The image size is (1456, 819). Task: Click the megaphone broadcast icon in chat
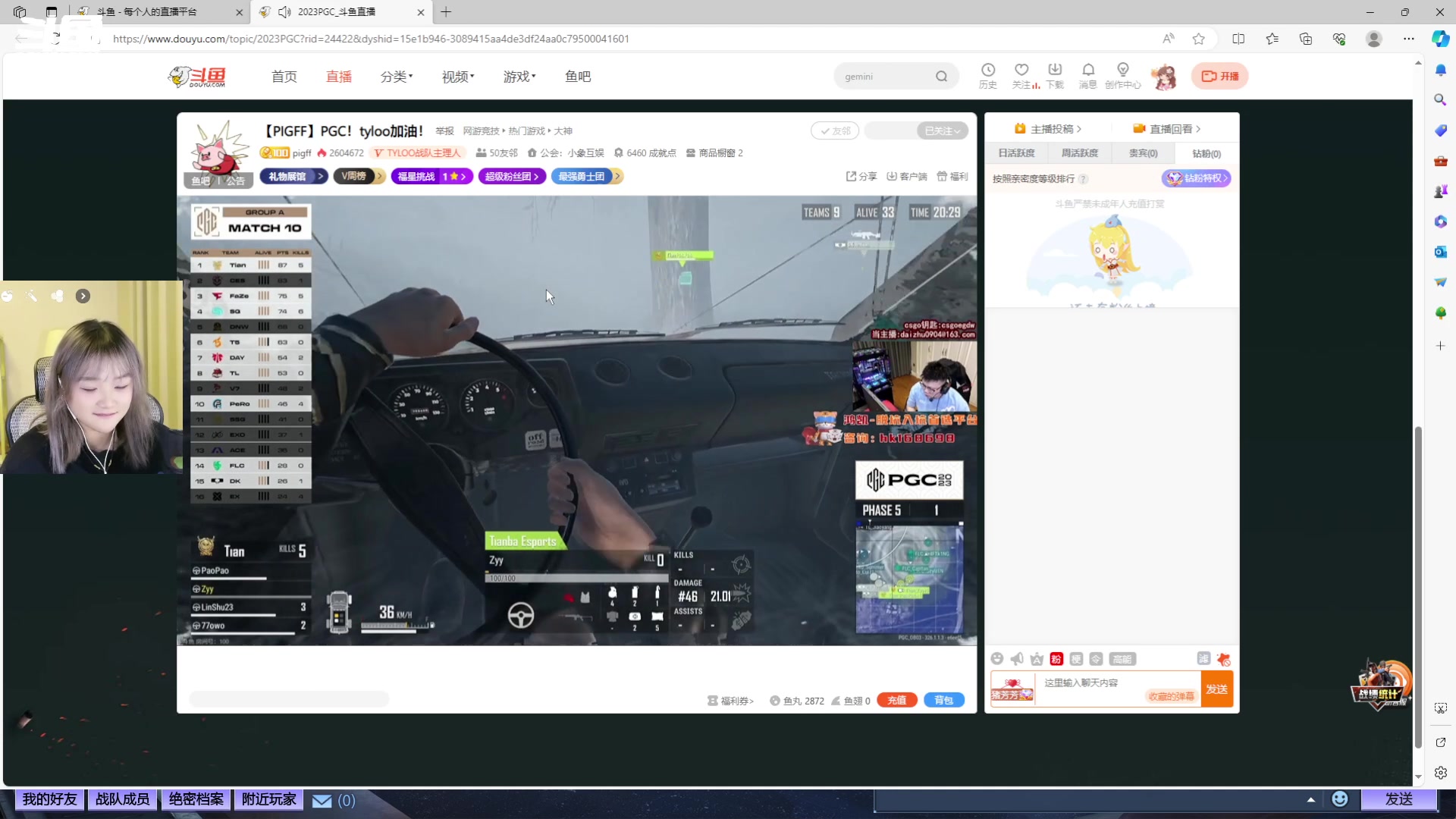point(1017,659)
